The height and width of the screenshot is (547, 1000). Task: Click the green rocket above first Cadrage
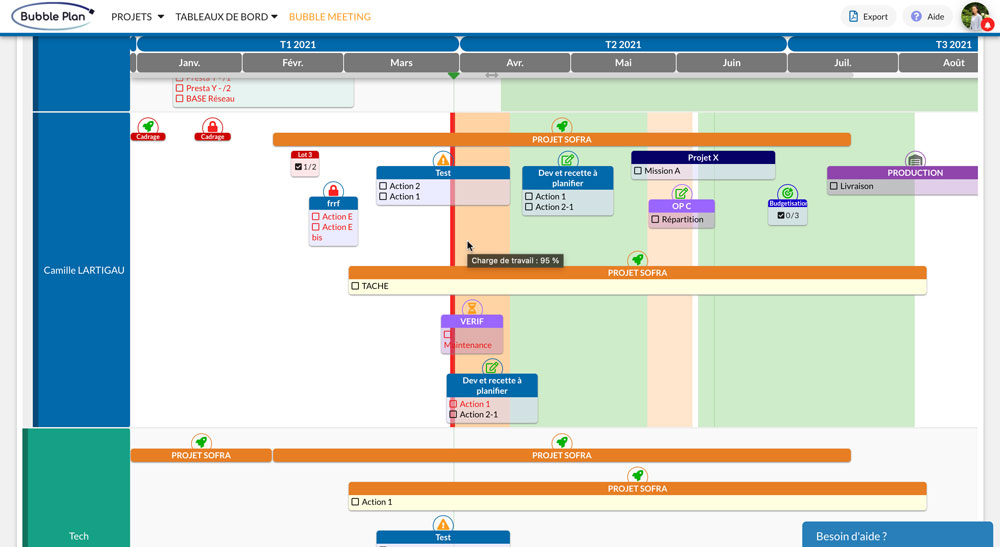(148, 126)
